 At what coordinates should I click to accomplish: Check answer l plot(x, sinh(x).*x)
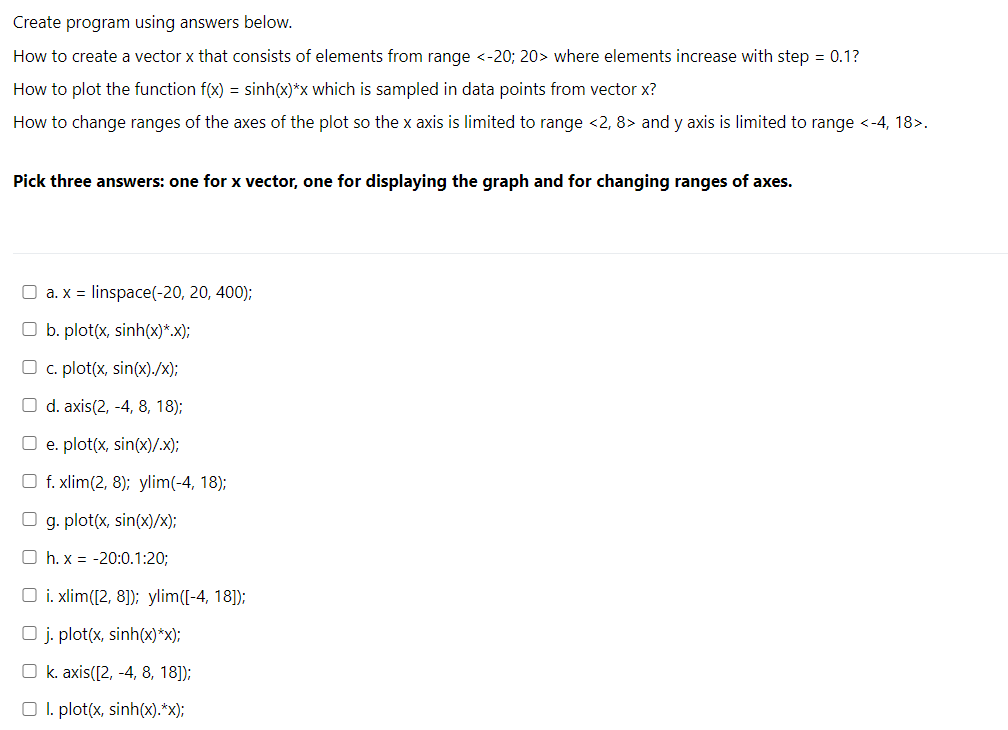point(29,708)
